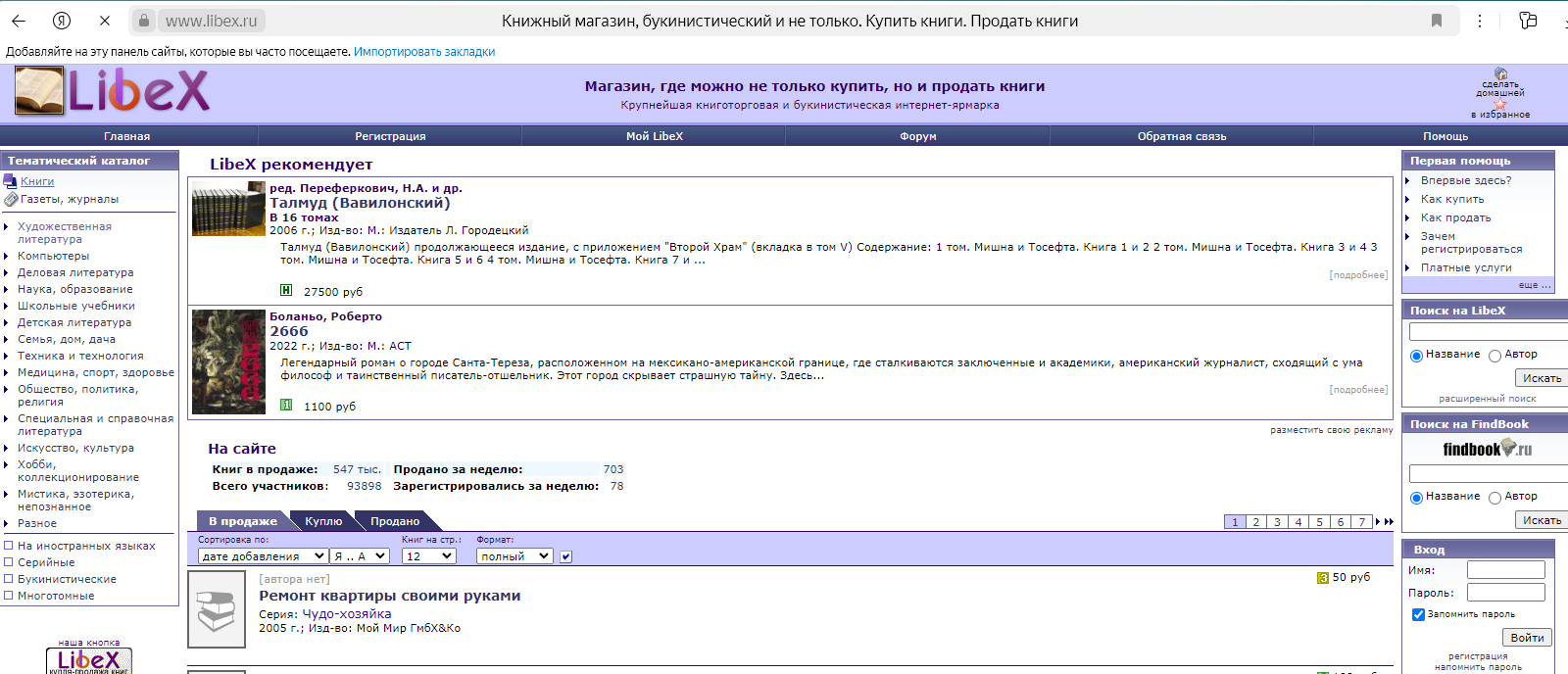Viewport: 1568px width, 674px height.
Task: Click the 'в избранное' star icon
Action: [1499, 104]
